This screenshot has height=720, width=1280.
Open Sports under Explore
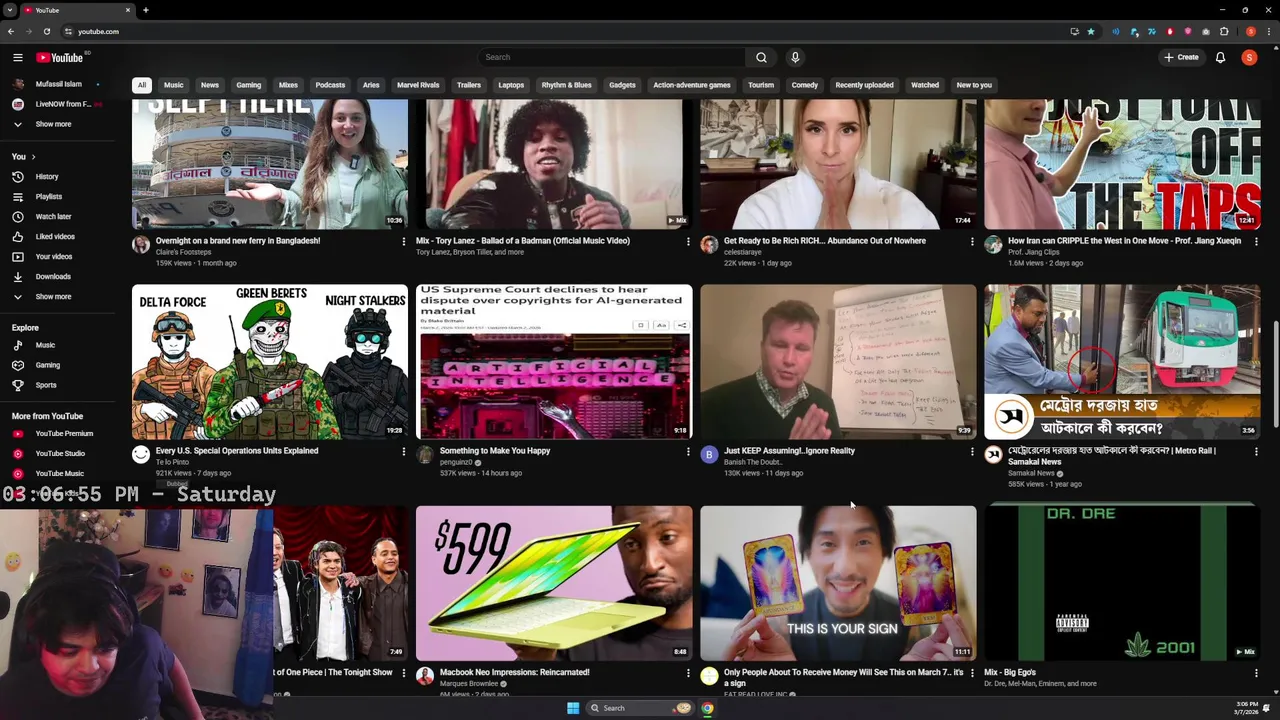point(46,385)
